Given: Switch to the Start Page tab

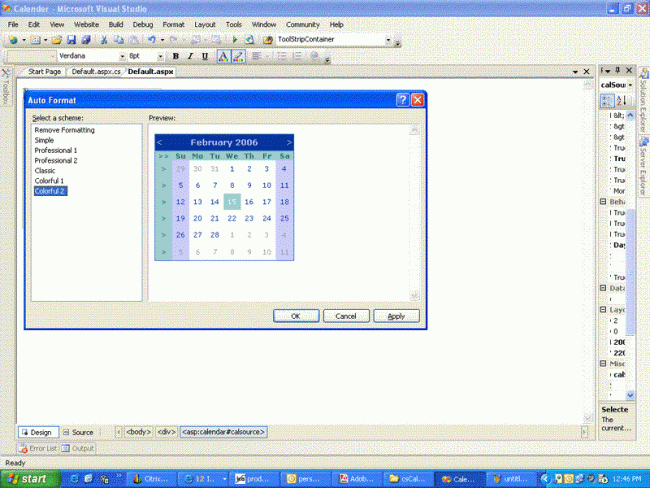Looking at the screenshot, I should tap(44, 72).
